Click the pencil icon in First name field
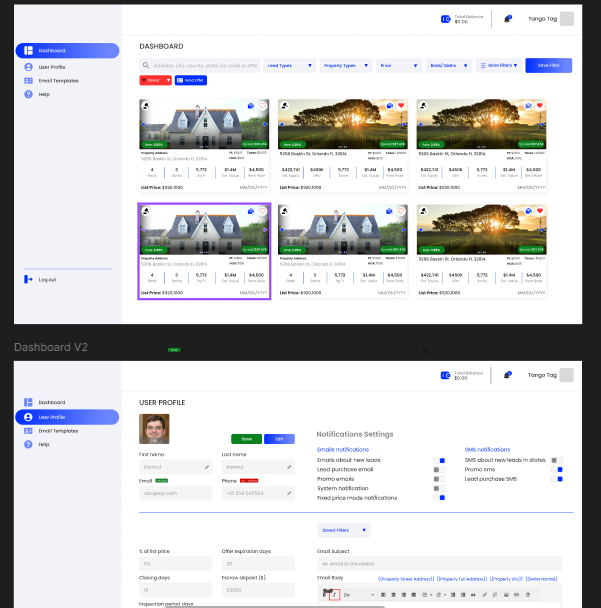 click(209, 466)
